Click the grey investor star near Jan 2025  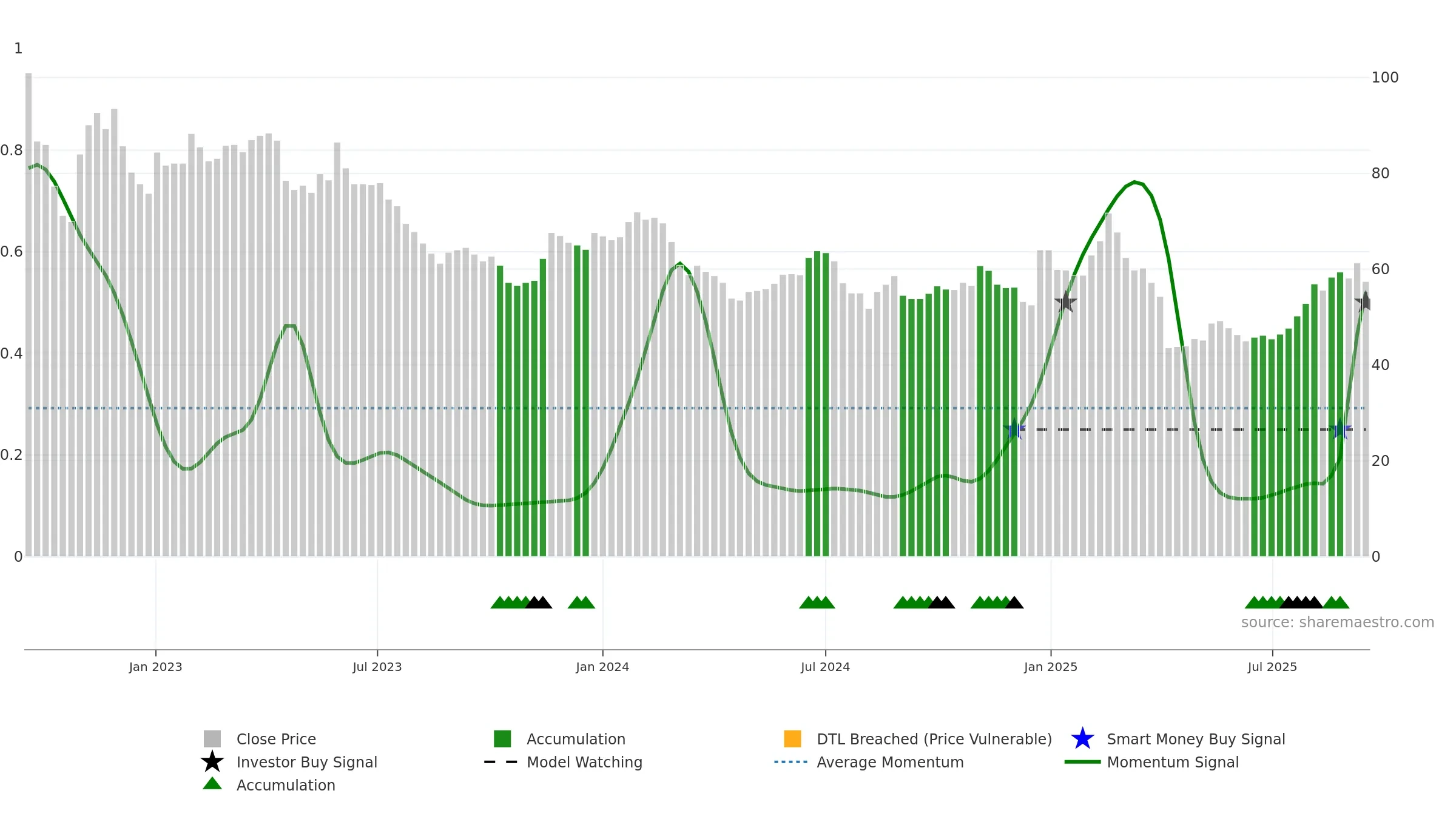pos(1065,302)
